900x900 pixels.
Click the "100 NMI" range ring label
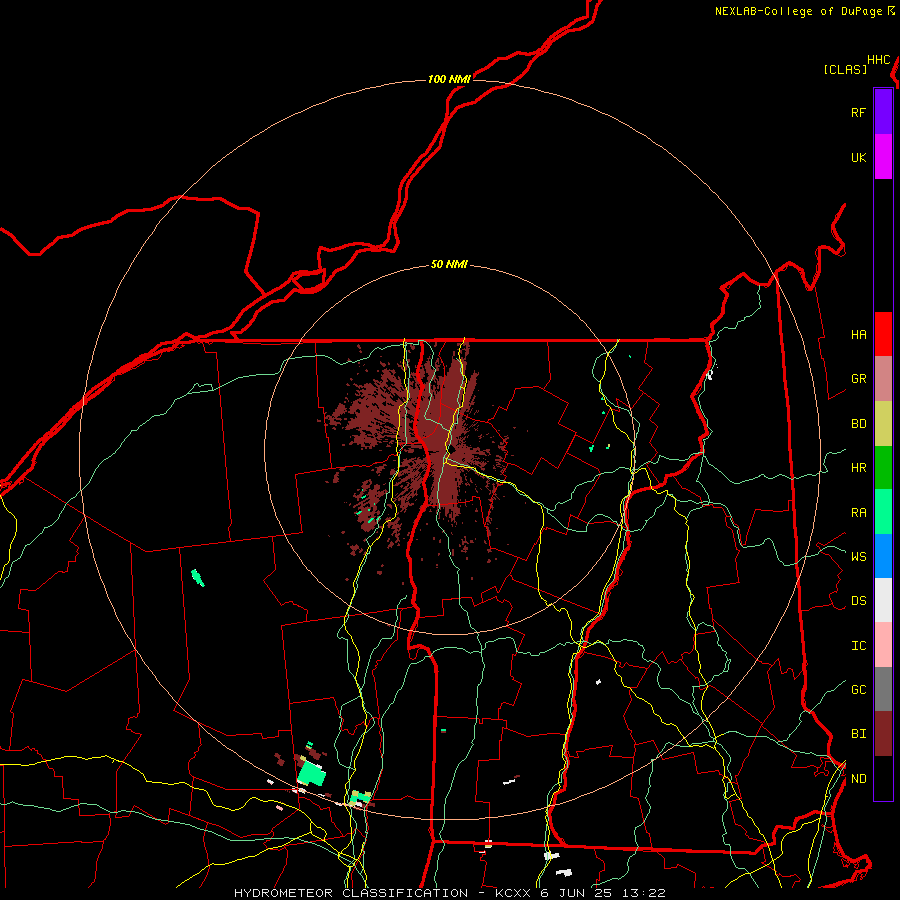[449, 79]
